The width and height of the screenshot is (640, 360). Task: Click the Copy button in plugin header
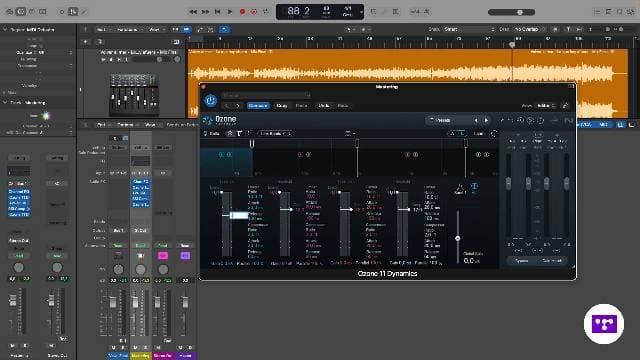(282, 106)
